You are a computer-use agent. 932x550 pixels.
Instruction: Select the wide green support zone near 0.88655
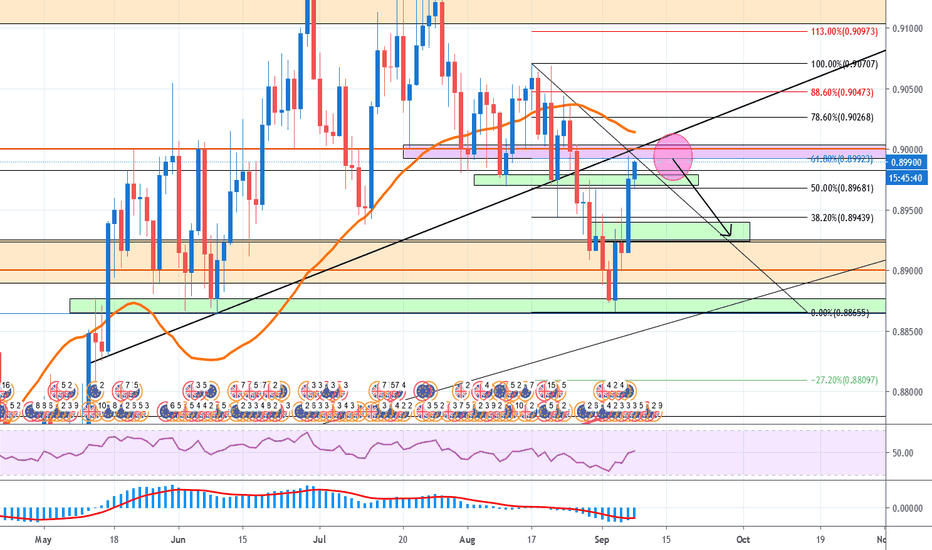(x=477, y=306)
